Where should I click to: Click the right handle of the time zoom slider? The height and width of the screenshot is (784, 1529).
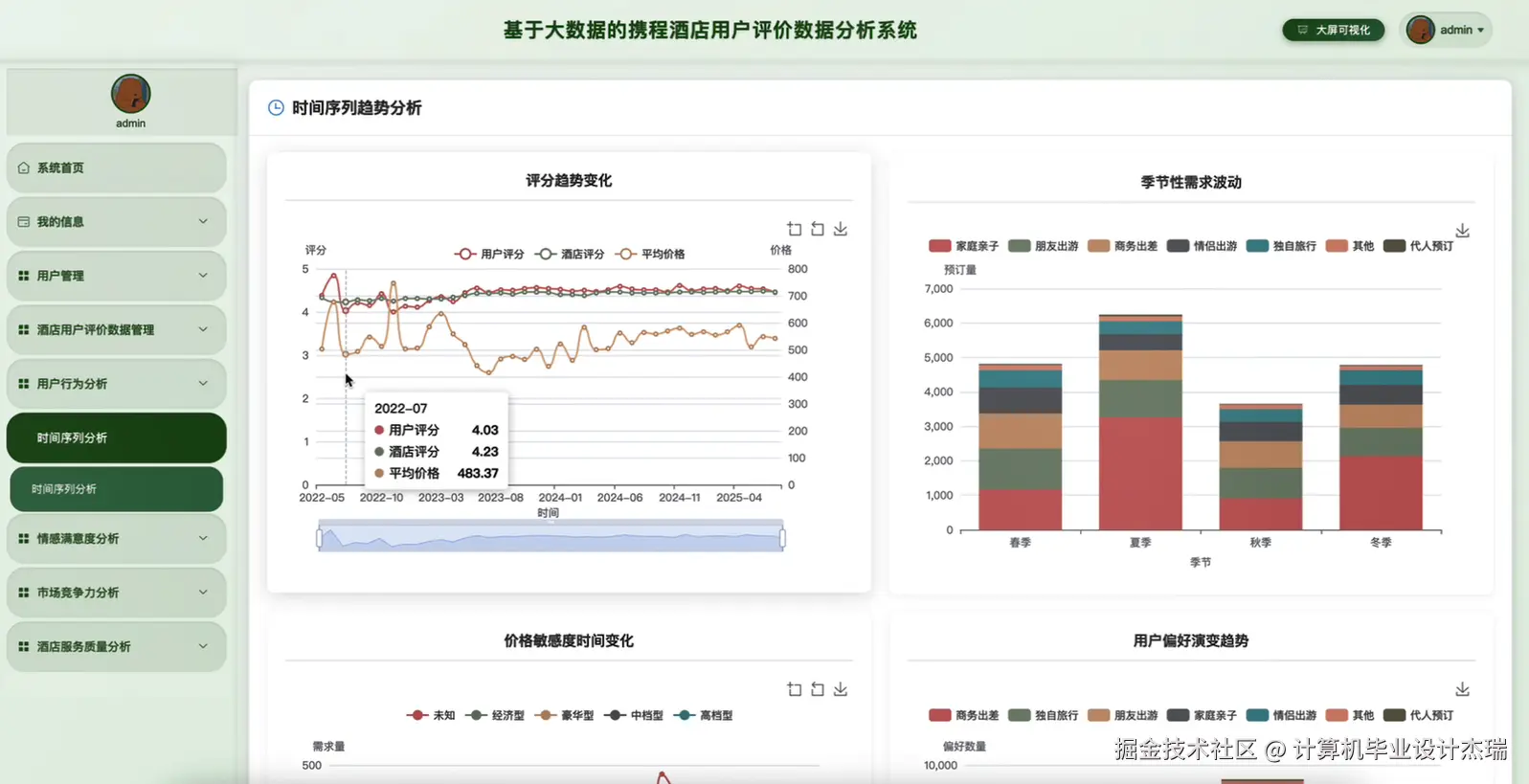click(782, 538)
